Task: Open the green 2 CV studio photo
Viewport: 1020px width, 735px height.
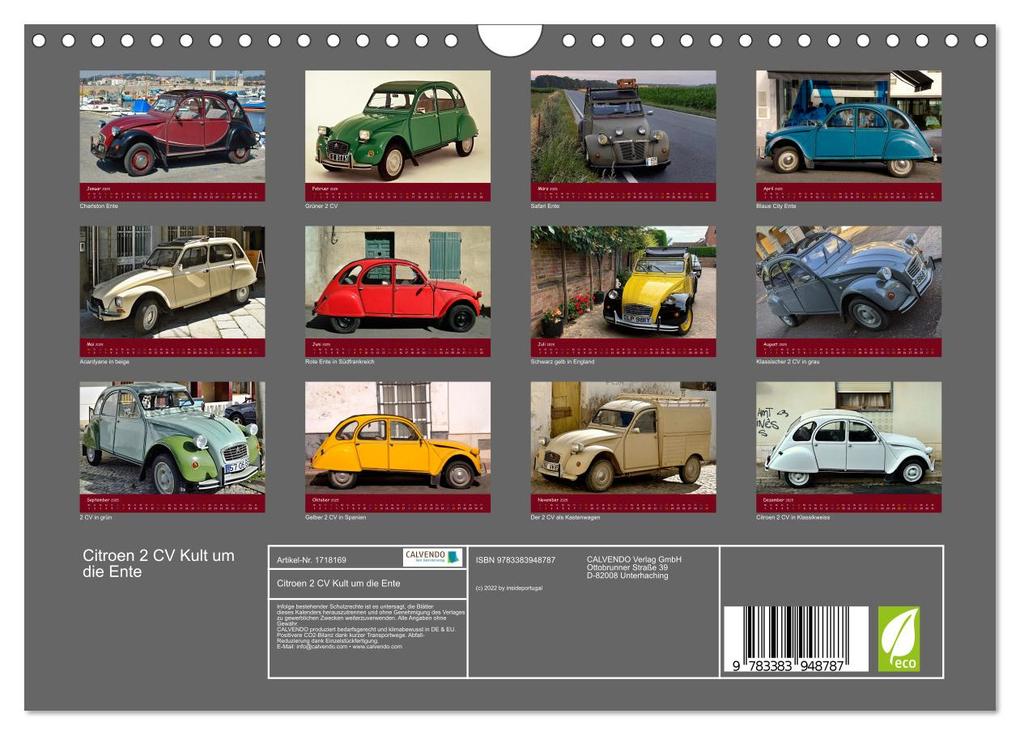Action: [x=397, y=127]
